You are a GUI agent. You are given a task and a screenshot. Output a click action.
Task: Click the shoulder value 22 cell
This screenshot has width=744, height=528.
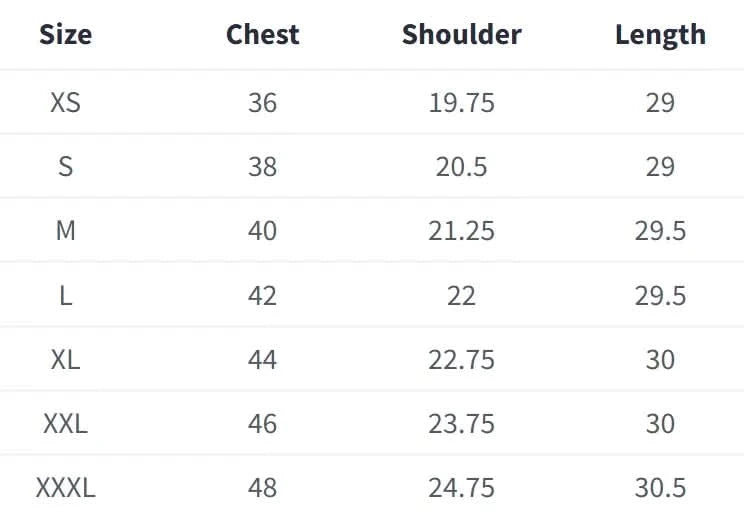[461, 295]
